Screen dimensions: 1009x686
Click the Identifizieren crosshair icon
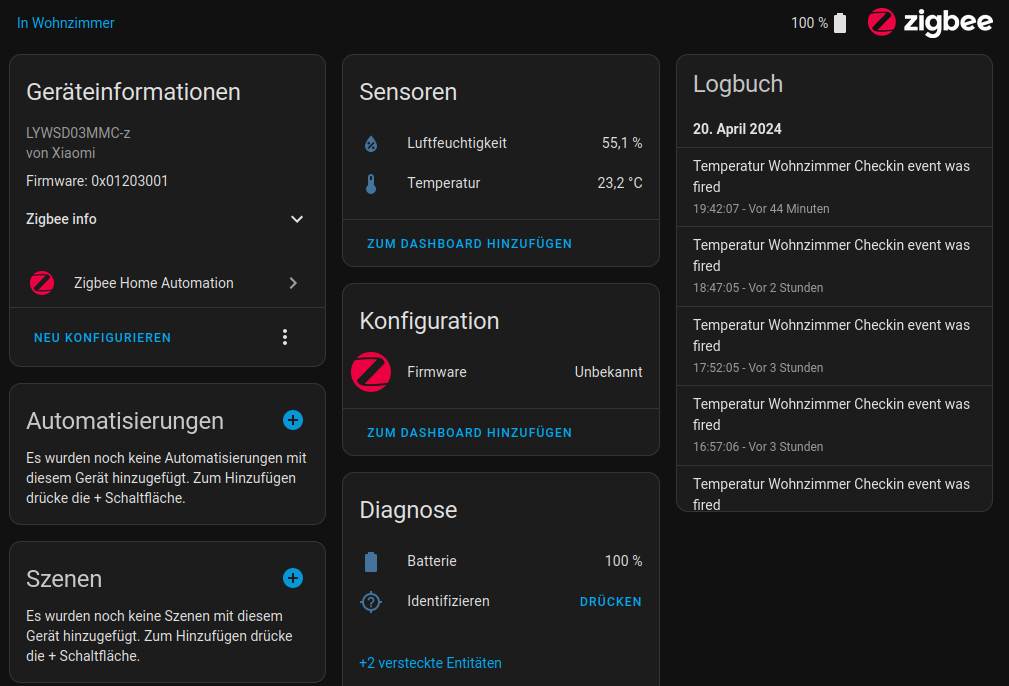371,602
